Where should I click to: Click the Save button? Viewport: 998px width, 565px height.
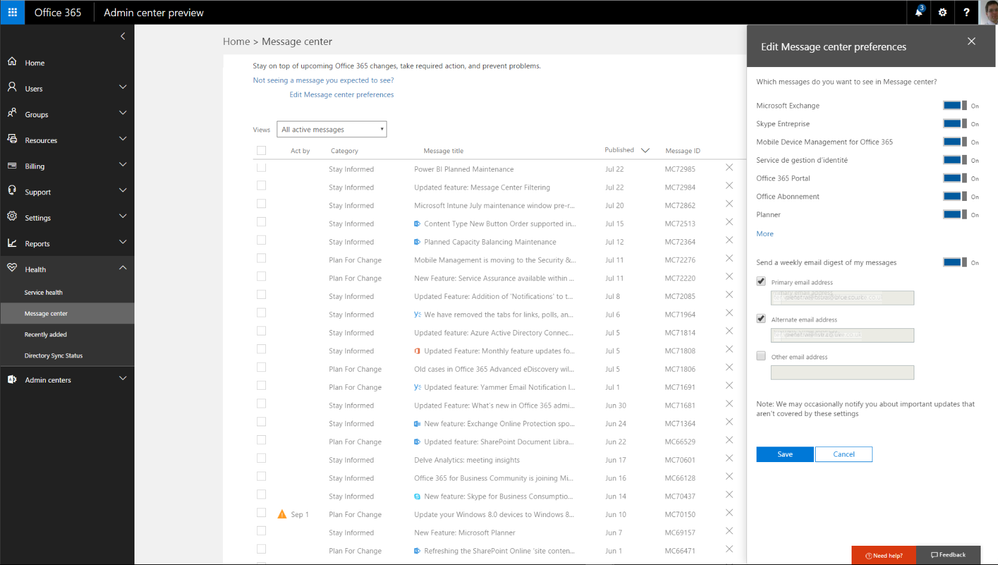[785, 454]
